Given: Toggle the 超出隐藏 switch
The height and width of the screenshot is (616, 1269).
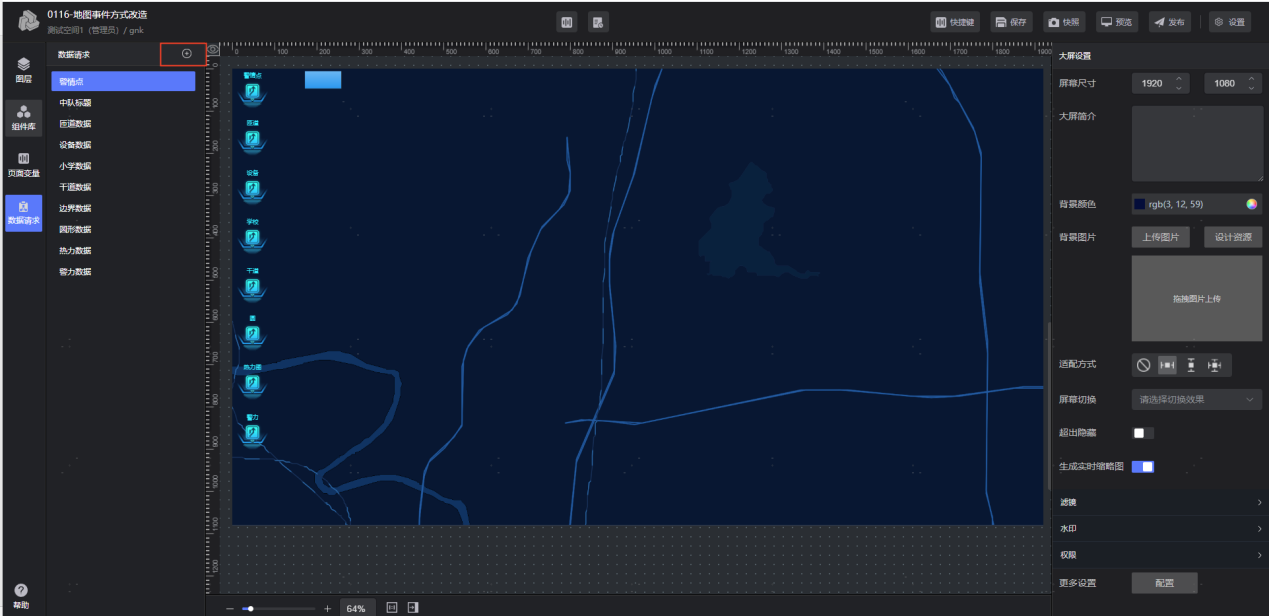Looking at the screenshot, I should click(1142, 433).
